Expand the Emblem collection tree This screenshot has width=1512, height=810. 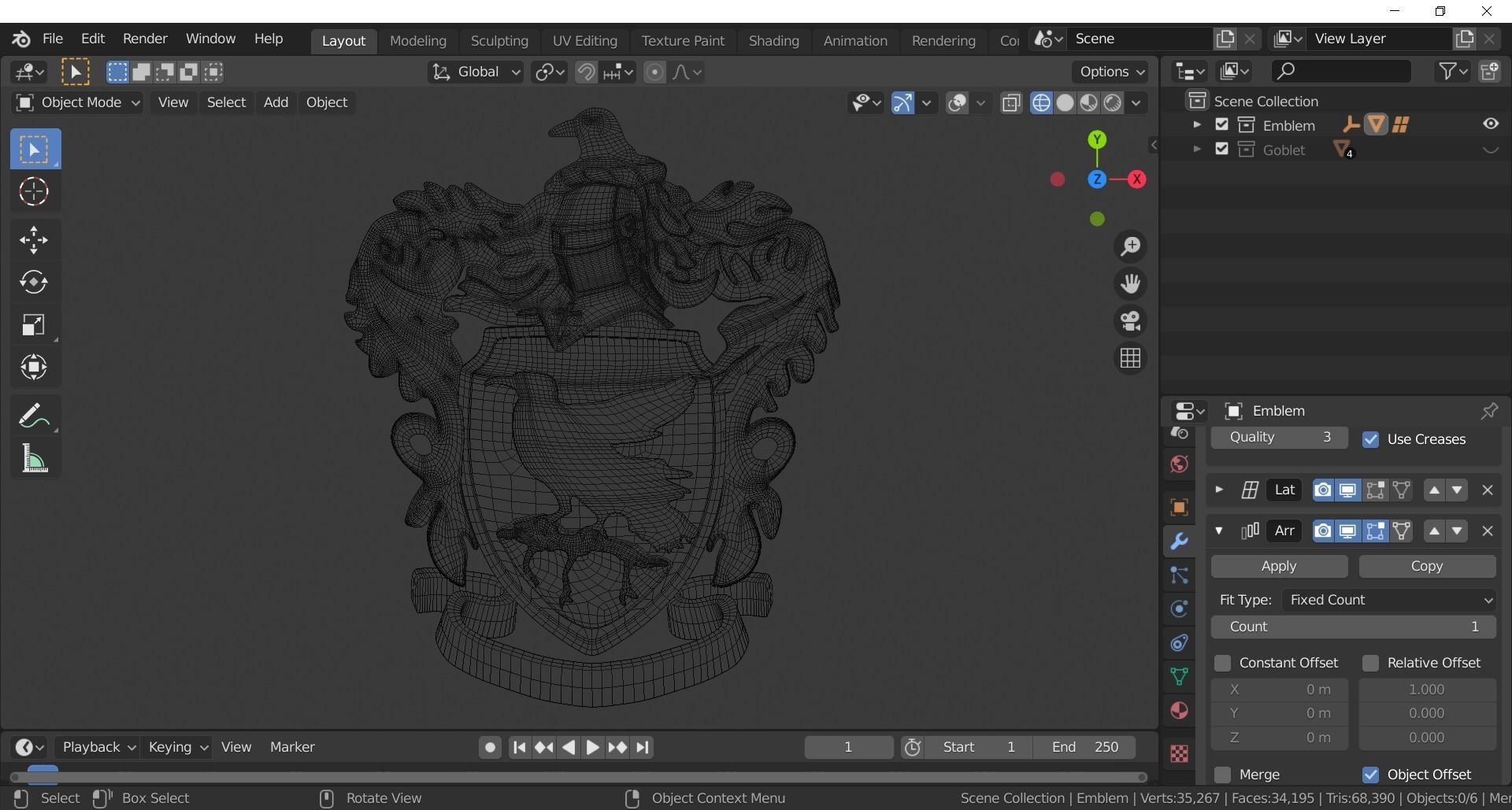coord(1196,124)
